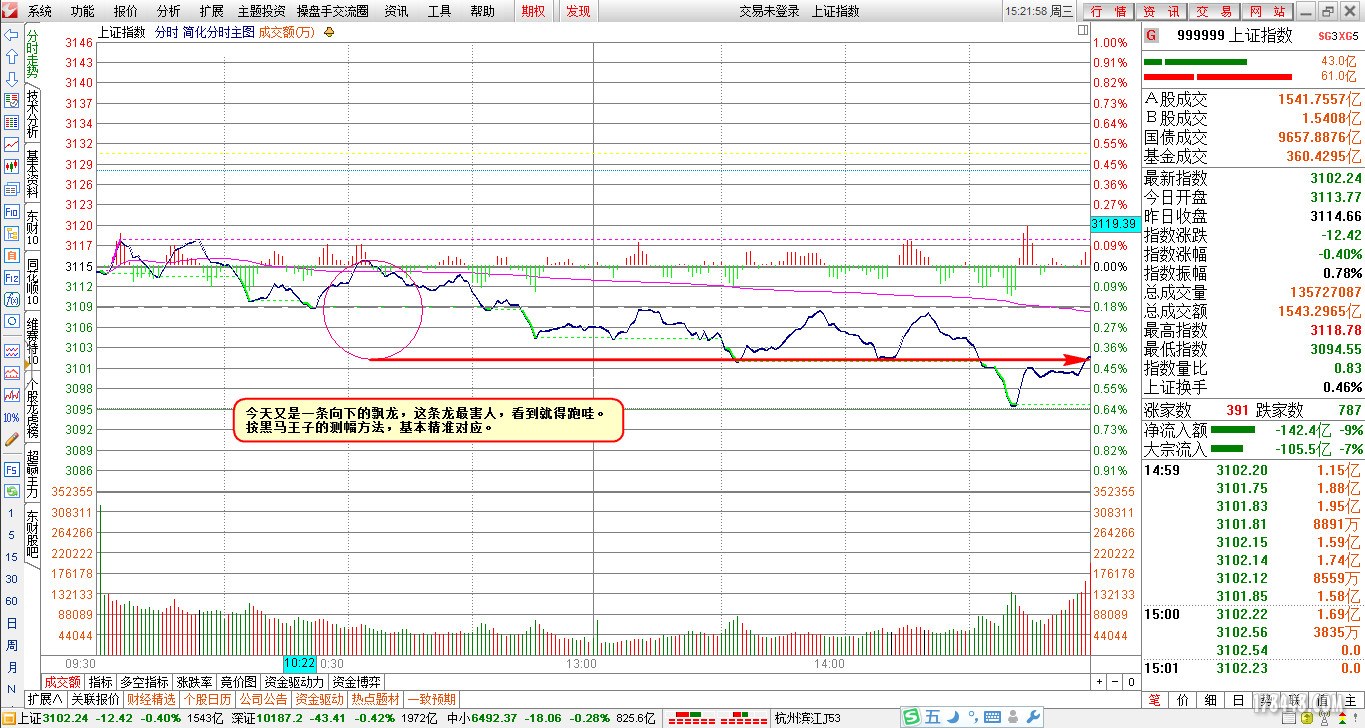
Task: Click the Fin icon in left sidebar
Action: [x=11, y=212]
